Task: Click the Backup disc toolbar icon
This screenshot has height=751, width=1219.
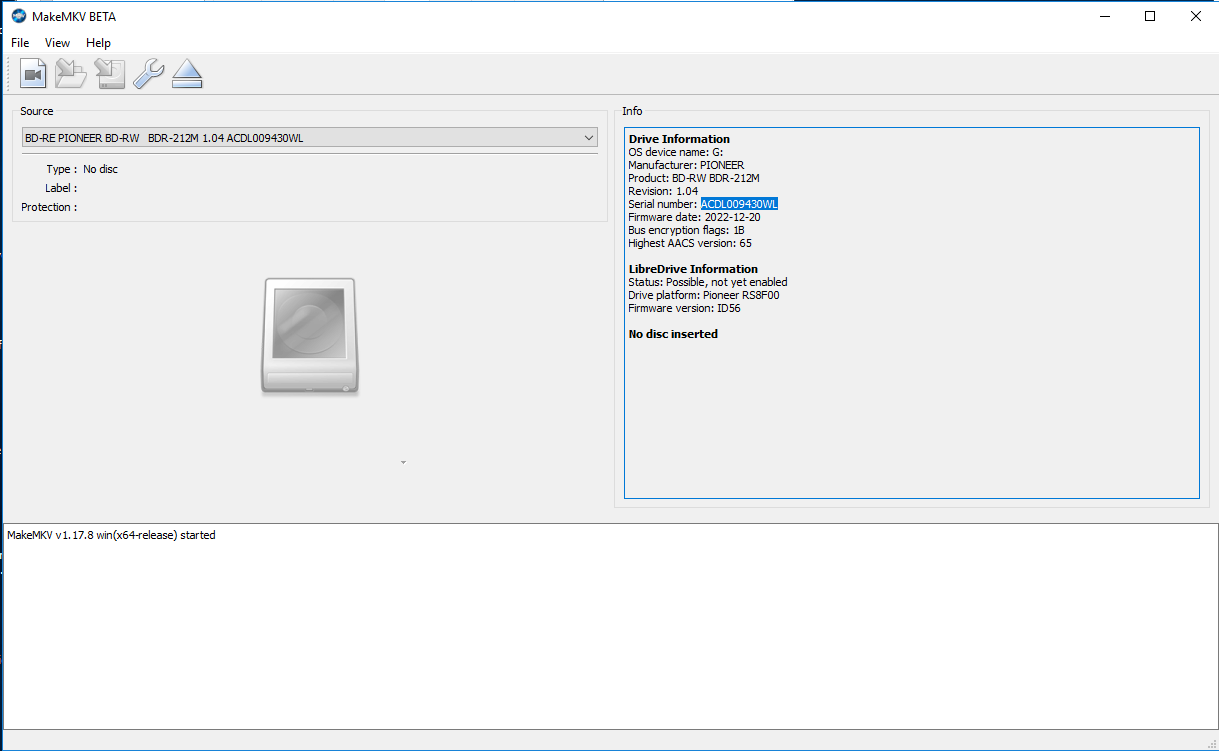Action: click(x=110, y=74)
